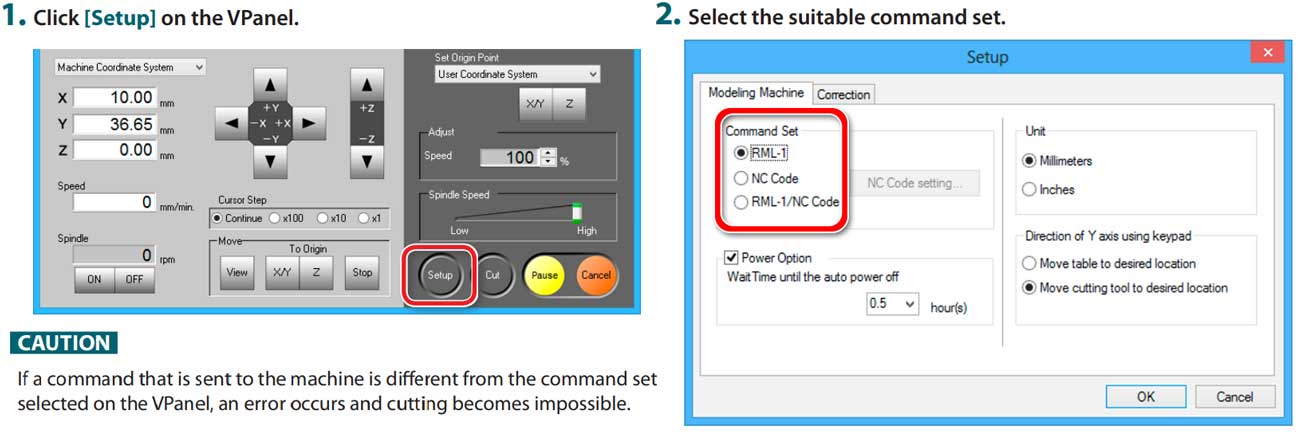
Task: Click the round Cut button
Action: pyautogui.click(x=493, y=274)
